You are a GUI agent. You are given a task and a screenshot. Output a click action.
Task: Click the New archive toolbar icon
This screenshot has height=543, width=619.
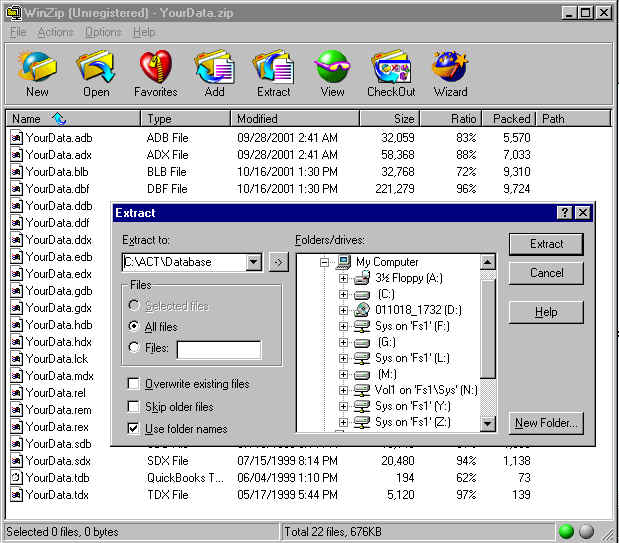37,66
